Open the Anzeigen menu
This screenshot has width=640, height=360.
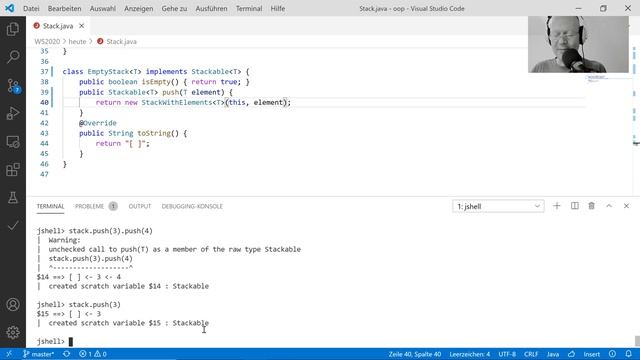(x=138, y=8)
